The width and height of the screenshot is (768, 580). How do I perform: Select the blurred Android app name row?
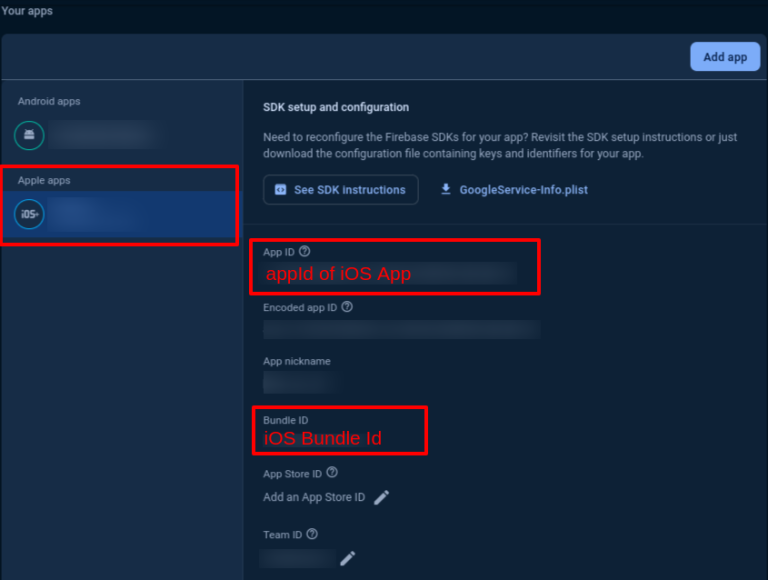coord(105,135)
